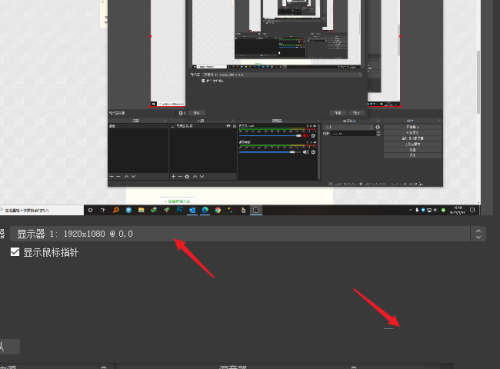This screenshot has width=500, height=369.
Task: Open File Explorer icon in previewed taskbar
Action: point(141,210)
